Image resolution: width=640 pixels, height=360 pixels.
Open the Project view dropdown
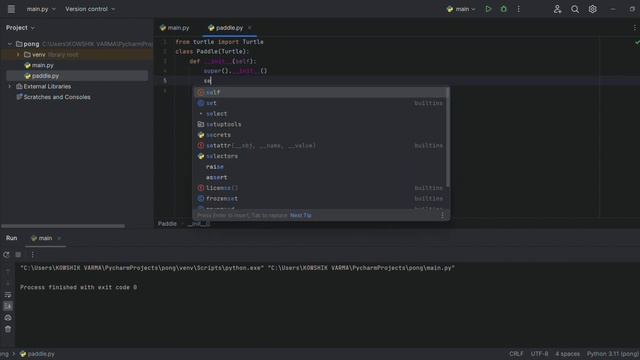click(x=20, y=28)
